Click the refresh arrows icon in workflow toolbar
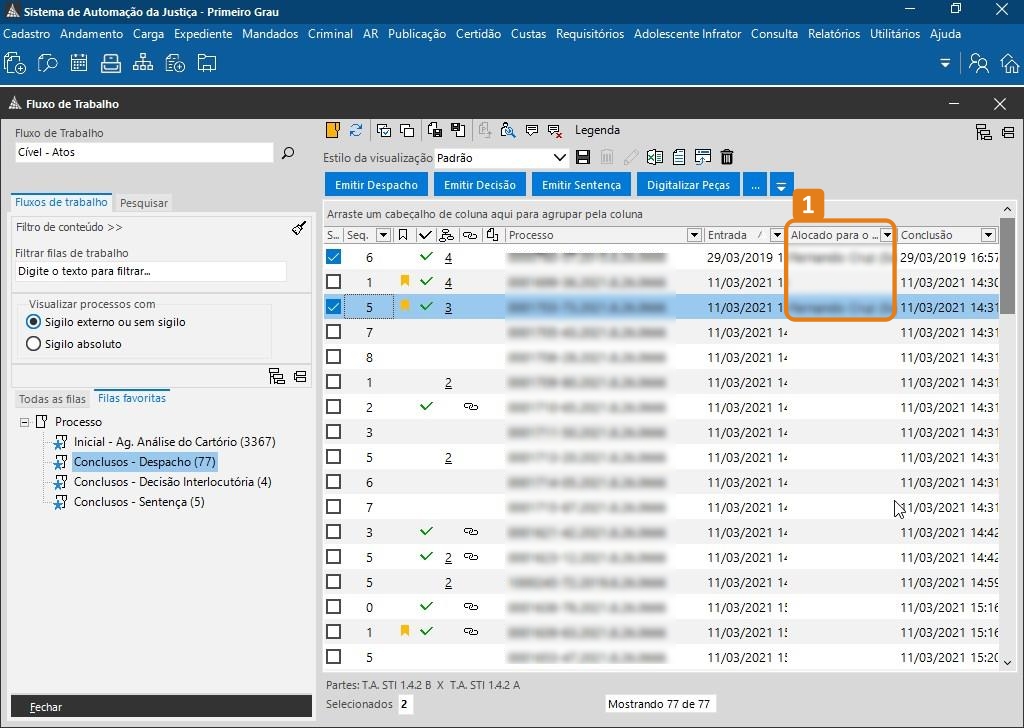Screen dimensions: 1024x728 pyautogui.click(x=356, y=130)
